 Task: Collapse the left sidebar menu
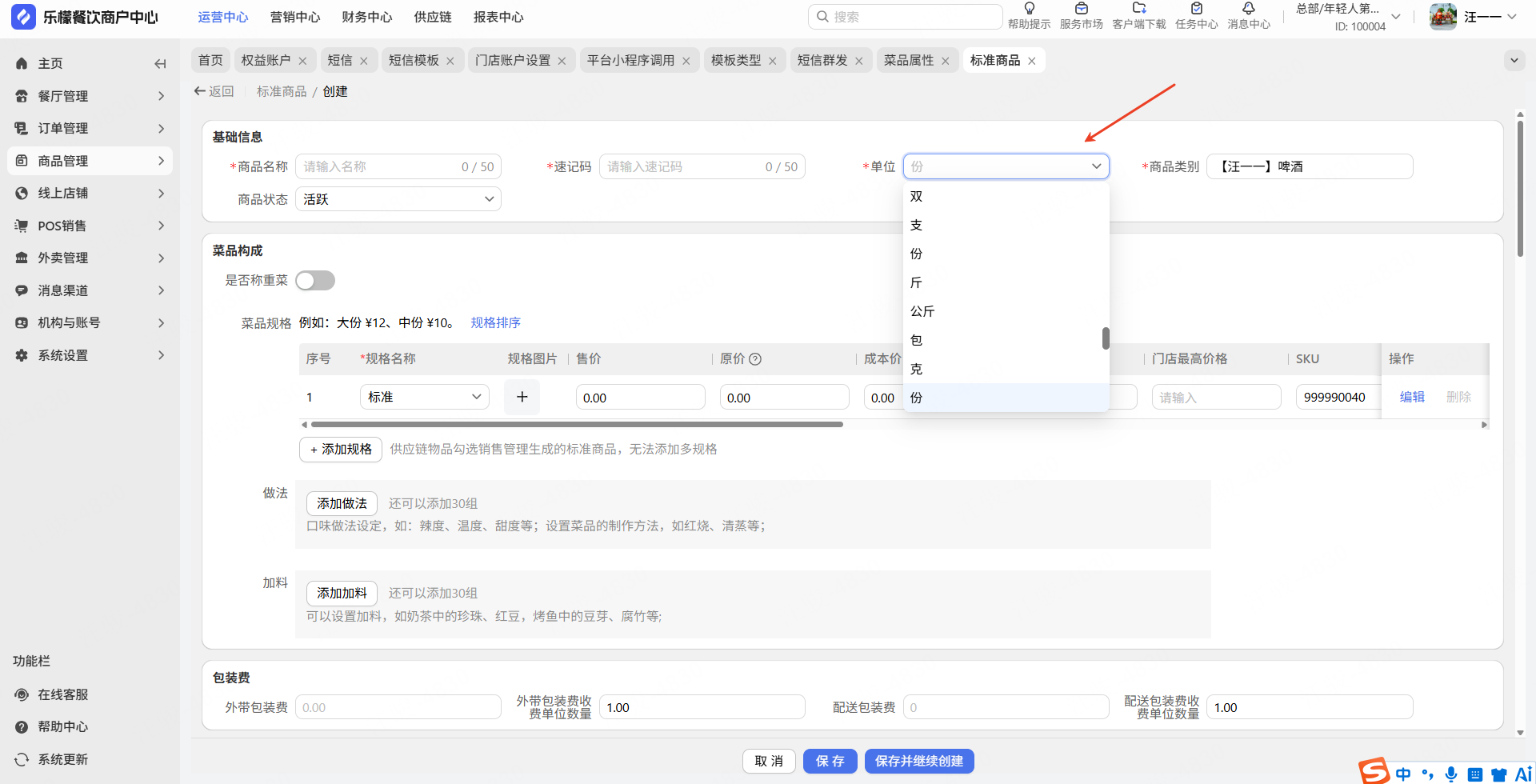tap(160, 64)
